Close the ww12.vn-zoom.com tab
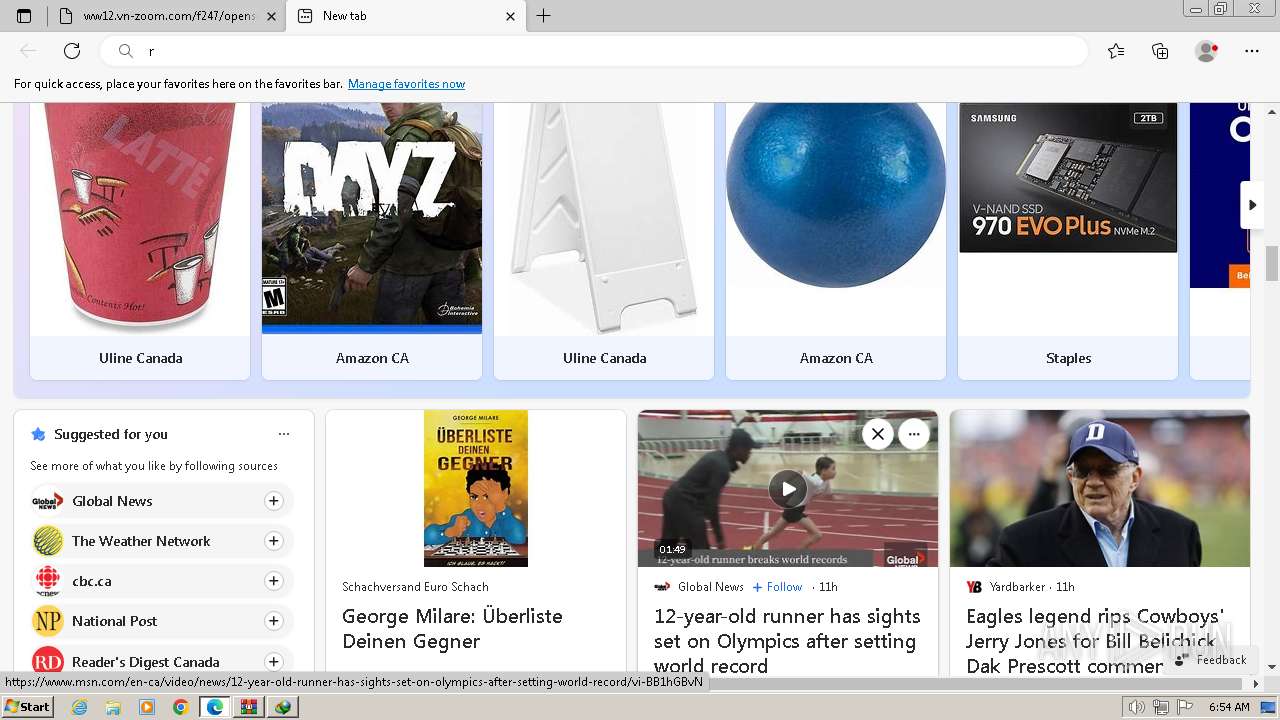The image size is (1280, 720). (x=272, y=16)
